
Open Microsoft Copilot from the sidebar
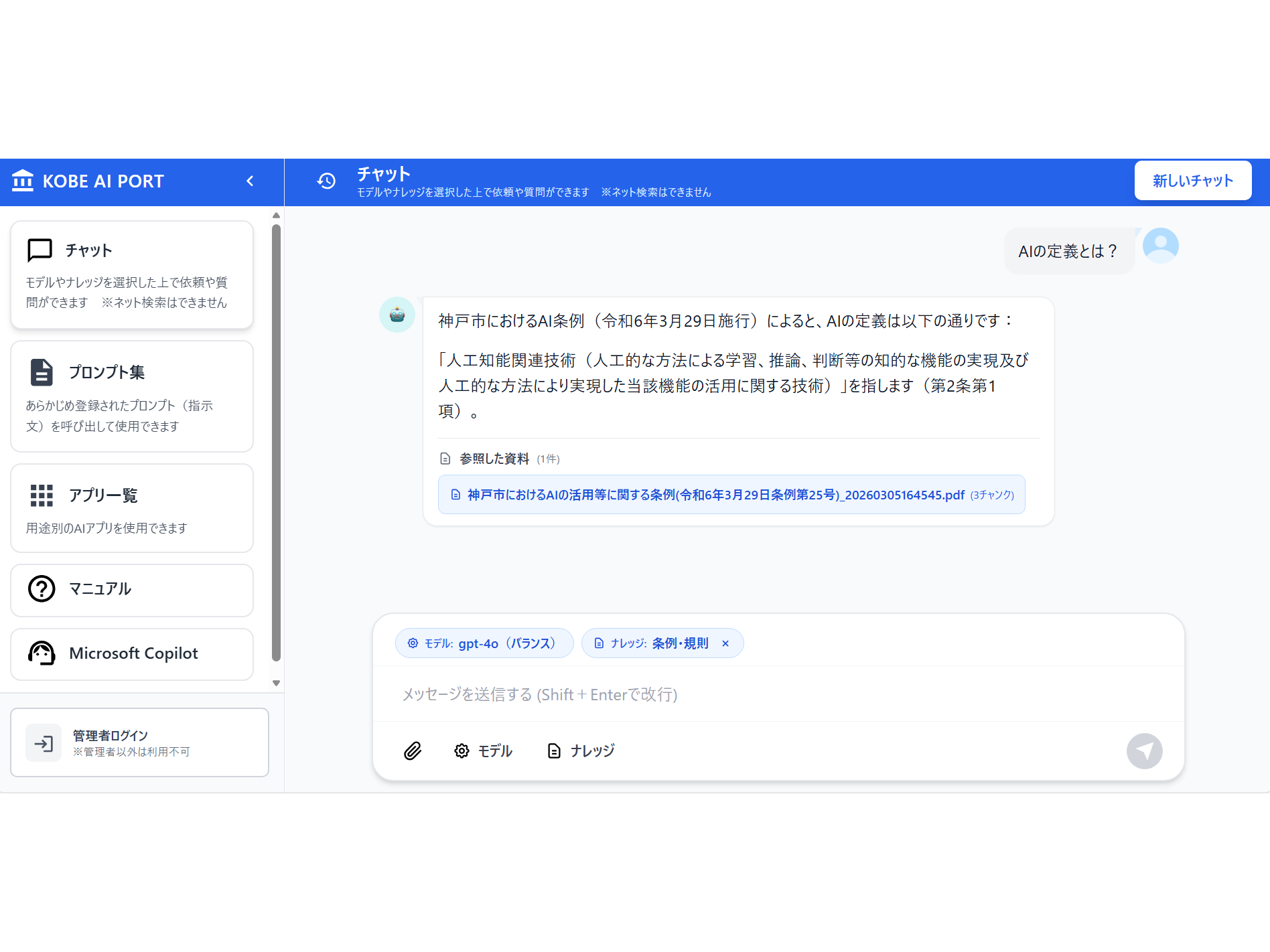pos(132,654)
